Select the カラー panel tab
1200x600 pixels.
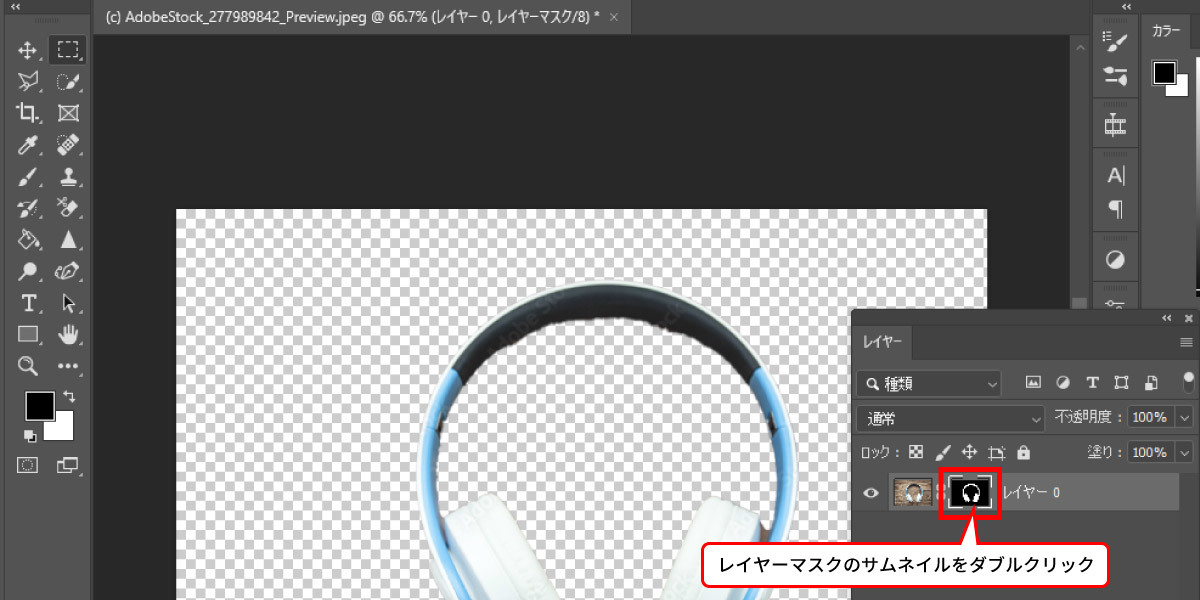point(1166,31)
